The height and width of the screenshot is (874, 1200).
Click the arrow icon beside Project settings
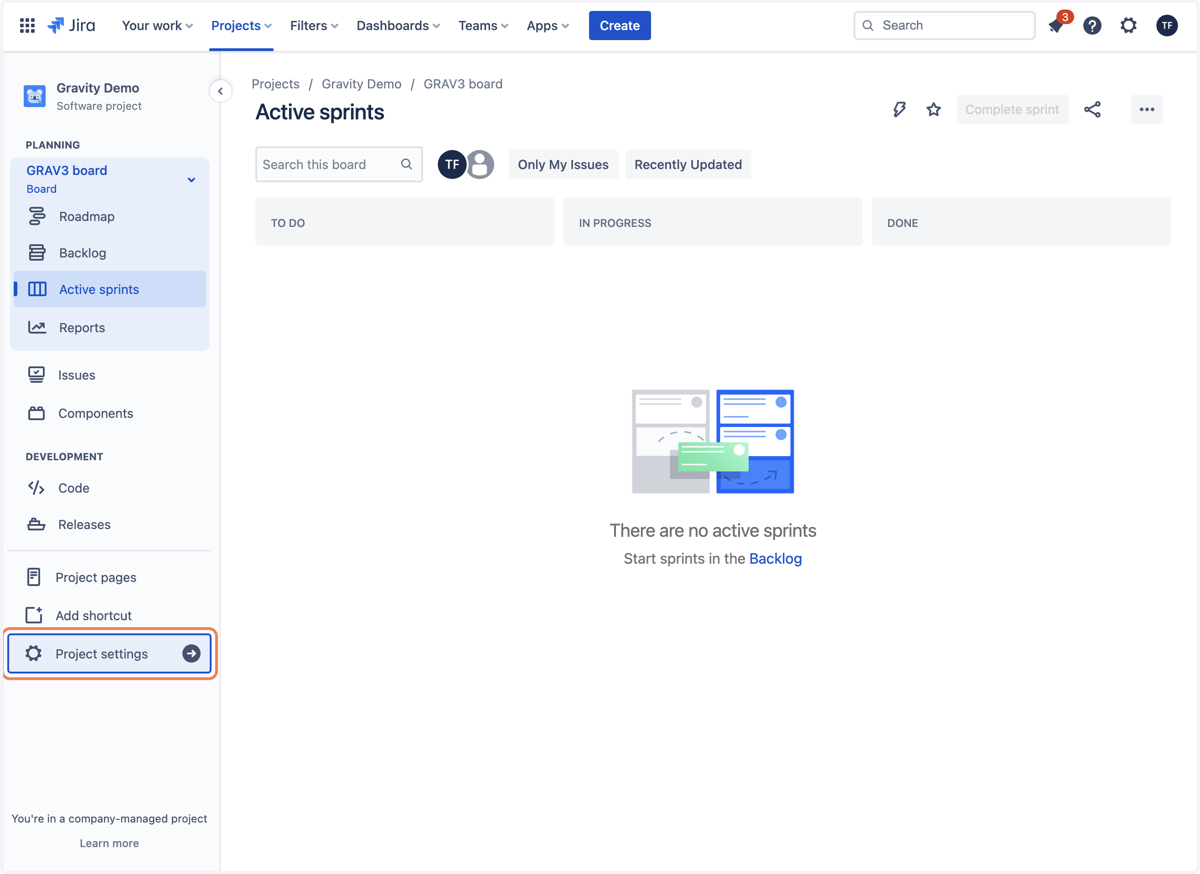[x=191, y=653]
